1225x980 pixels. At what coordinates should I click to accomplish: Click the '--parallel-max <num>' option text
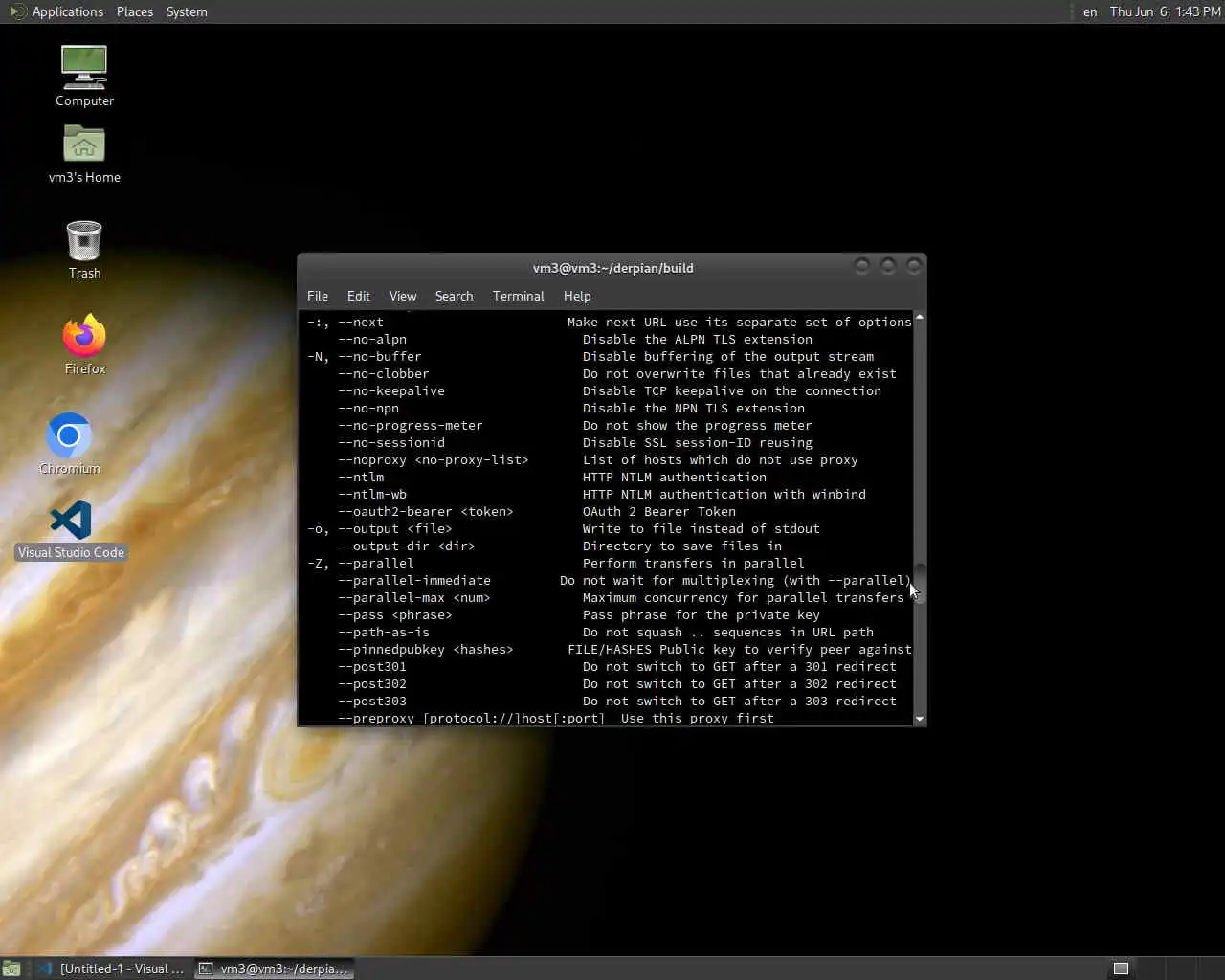(414, 597)
